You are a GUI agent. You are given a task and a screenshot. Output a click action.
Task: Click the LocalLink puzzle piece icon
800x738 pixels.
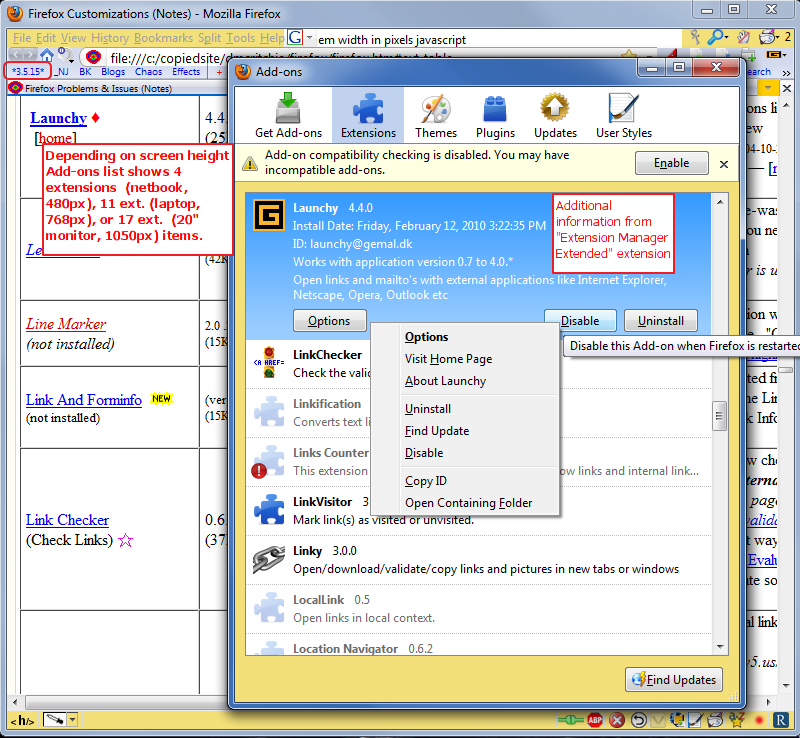pos(269,607)
